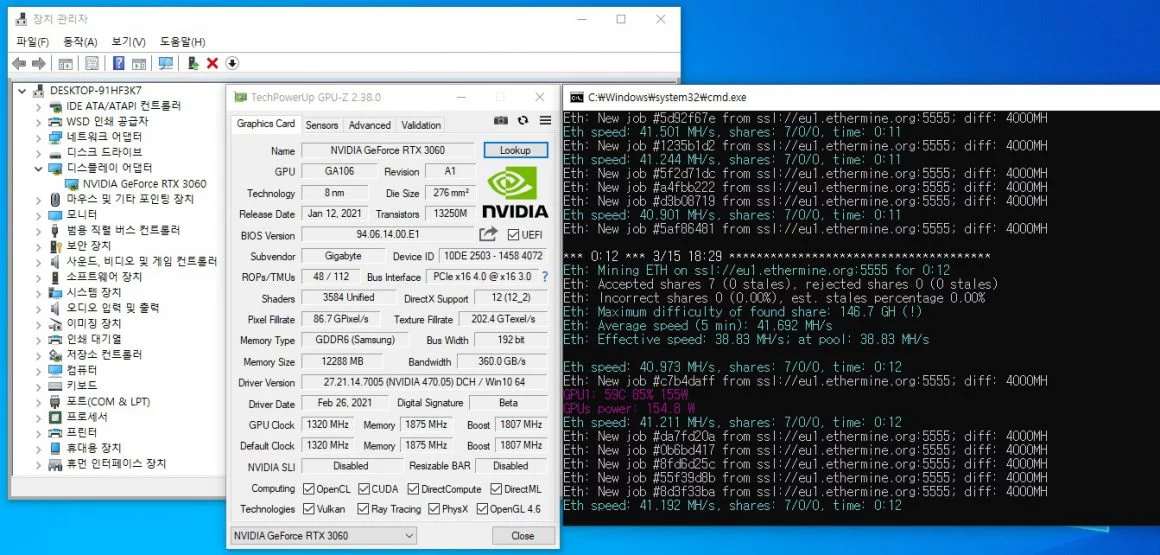Toggle the DirectCompute checkbox
Screen dimensions: 1160x555
(414, 489)
